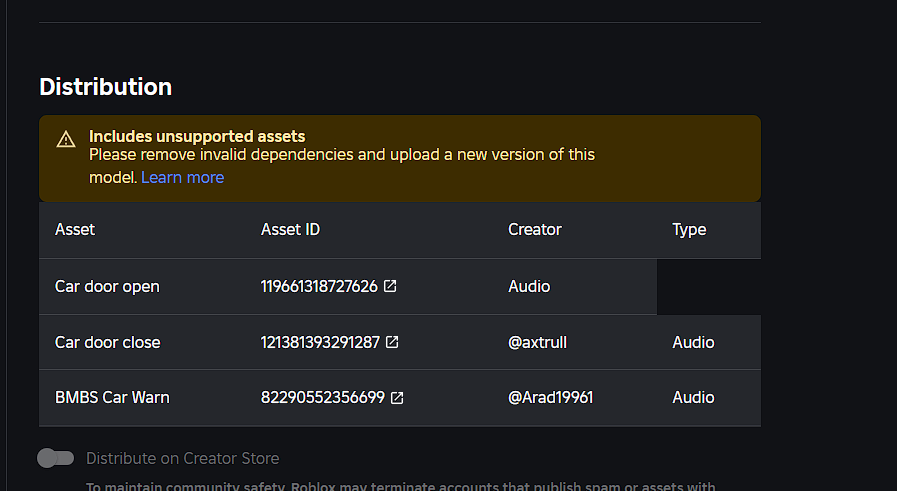
Task: Click the Creator column header
Action: point(535,229)
